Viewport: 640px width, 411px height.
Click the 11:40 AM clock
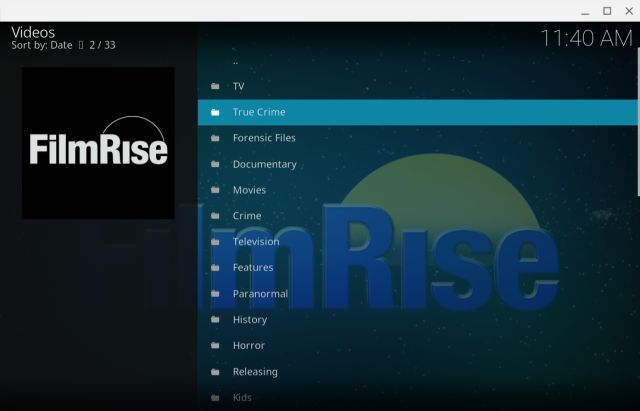pyautogui.click(x=586, y=38)
